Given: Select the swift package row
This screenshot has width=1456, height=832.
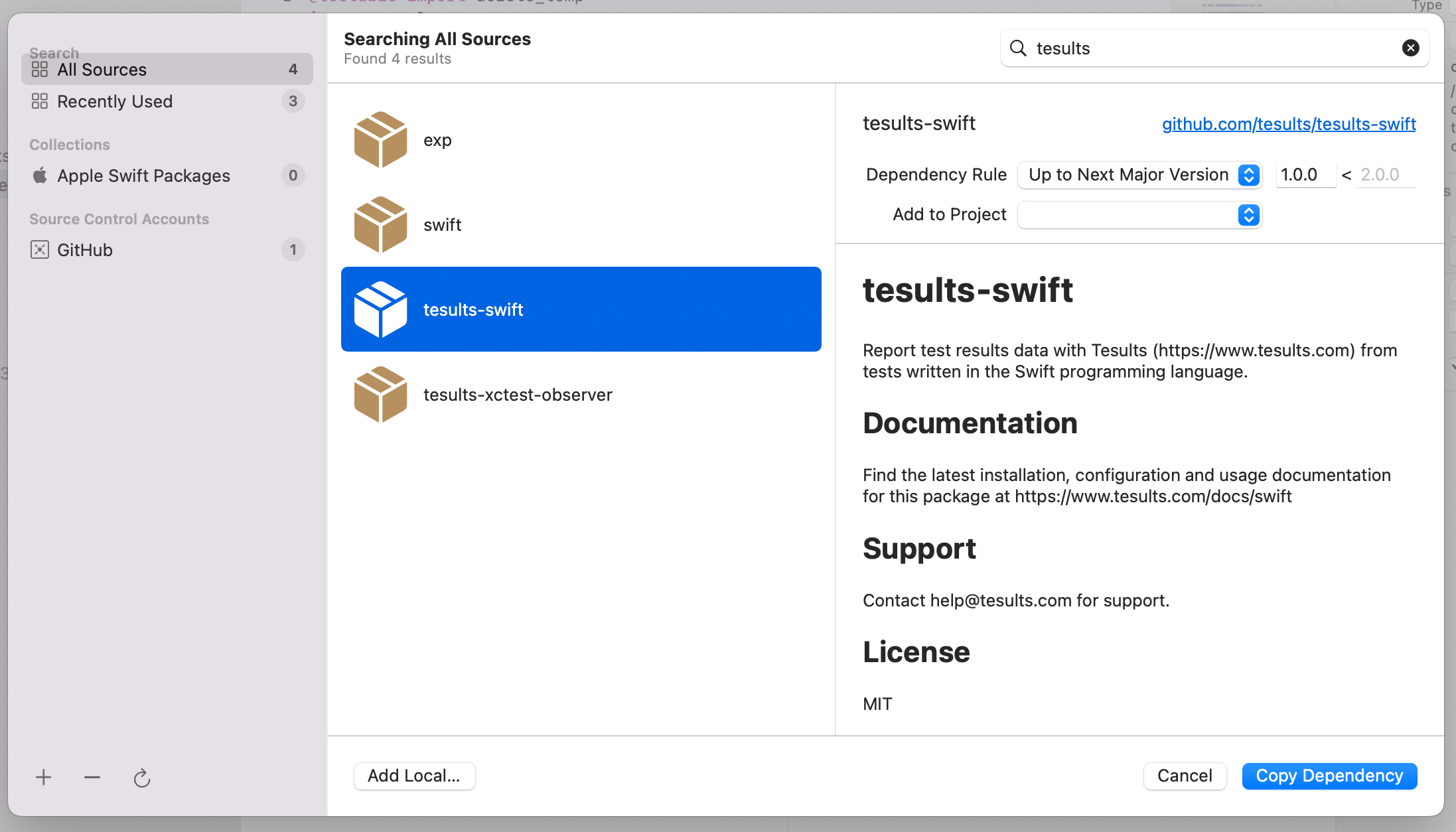Looking at the screenshot, I should (581, 224).
